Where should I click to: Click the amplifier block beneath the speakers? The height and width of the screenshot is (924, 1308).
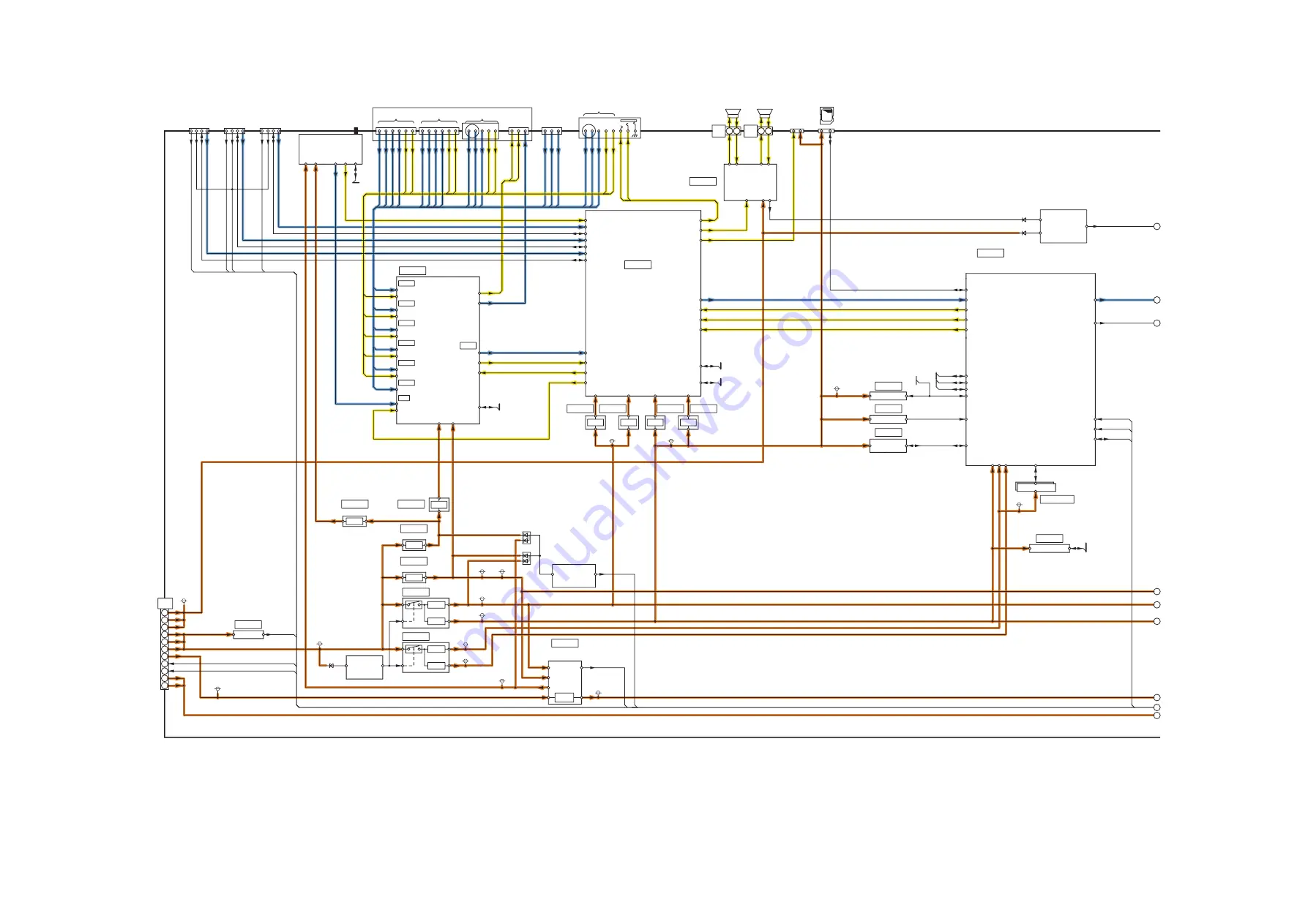point(750,182)
